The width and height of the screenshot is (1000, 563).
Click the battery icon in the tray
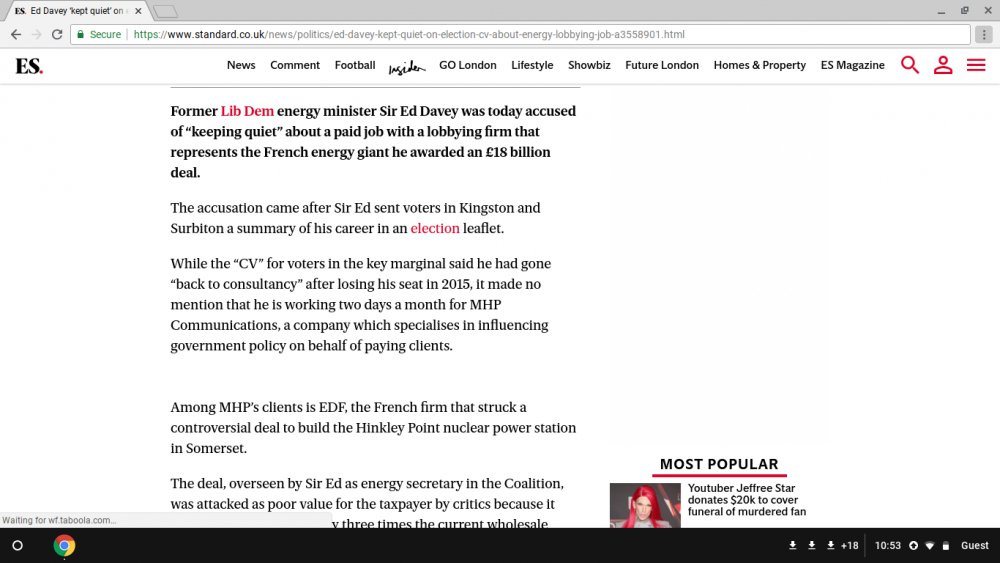click(946, 546)
